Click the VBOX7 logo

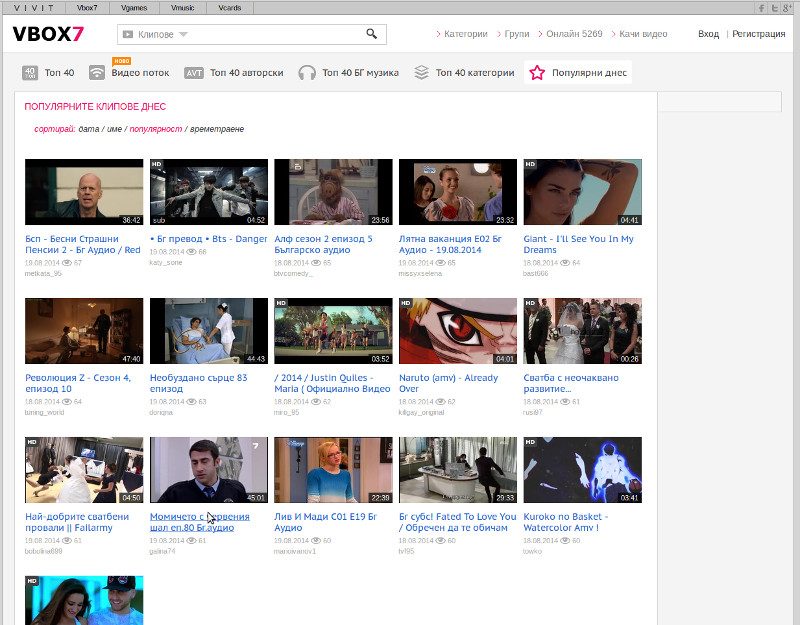pyautogui.click(x=48, y=34)
